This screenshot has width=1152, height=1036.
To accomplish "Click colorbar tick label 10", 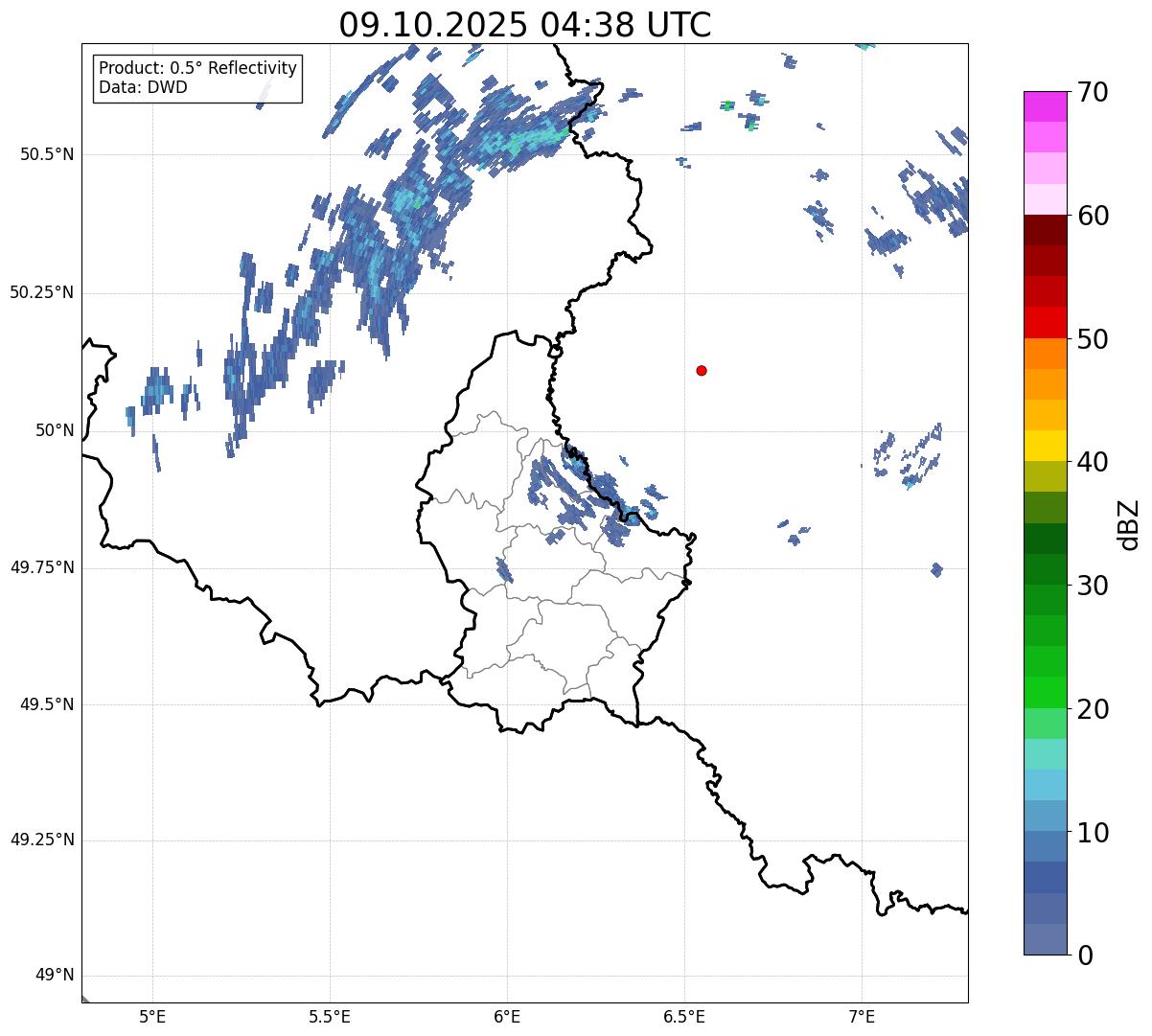I will (1093, 832).
